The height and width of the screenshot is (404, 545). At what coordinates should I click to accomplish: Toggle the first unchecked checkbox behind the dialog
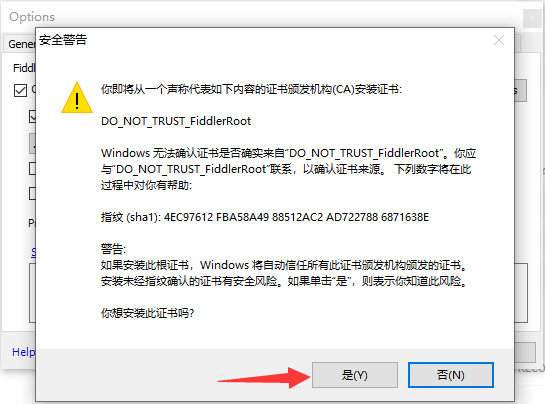32,168
